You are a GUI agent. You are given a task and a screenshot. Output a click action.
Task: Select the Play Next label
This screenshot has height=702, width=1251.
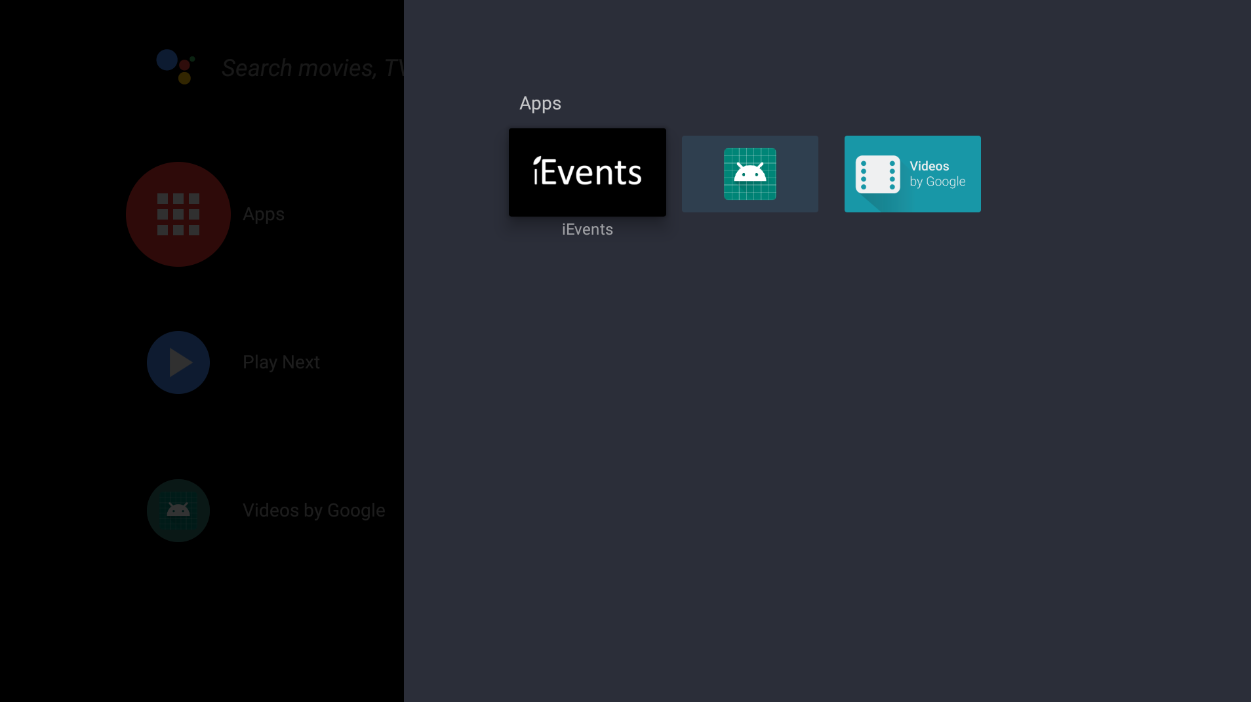coord(281,362)
